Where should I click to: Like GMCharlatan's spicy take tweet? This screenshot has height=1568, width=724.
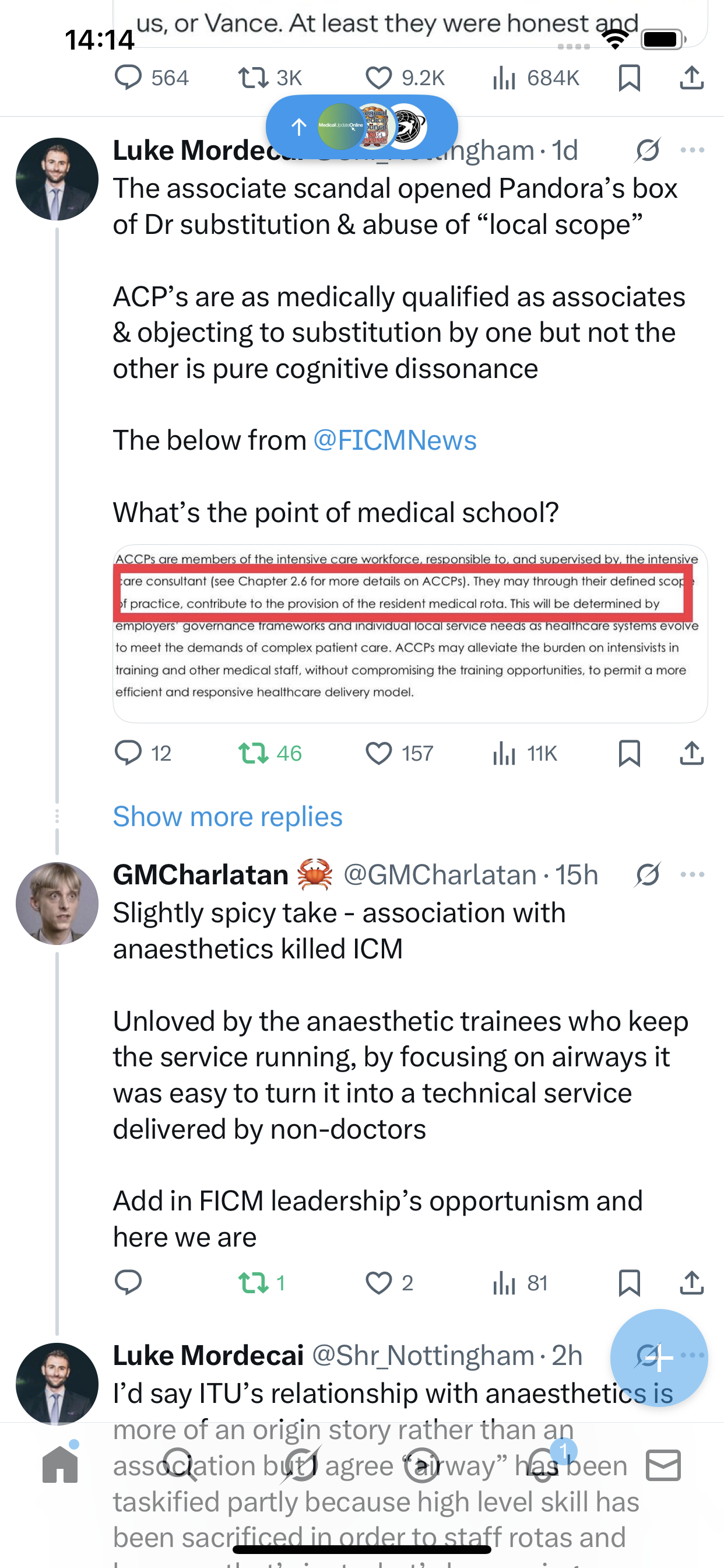(x=378, y=1283)
